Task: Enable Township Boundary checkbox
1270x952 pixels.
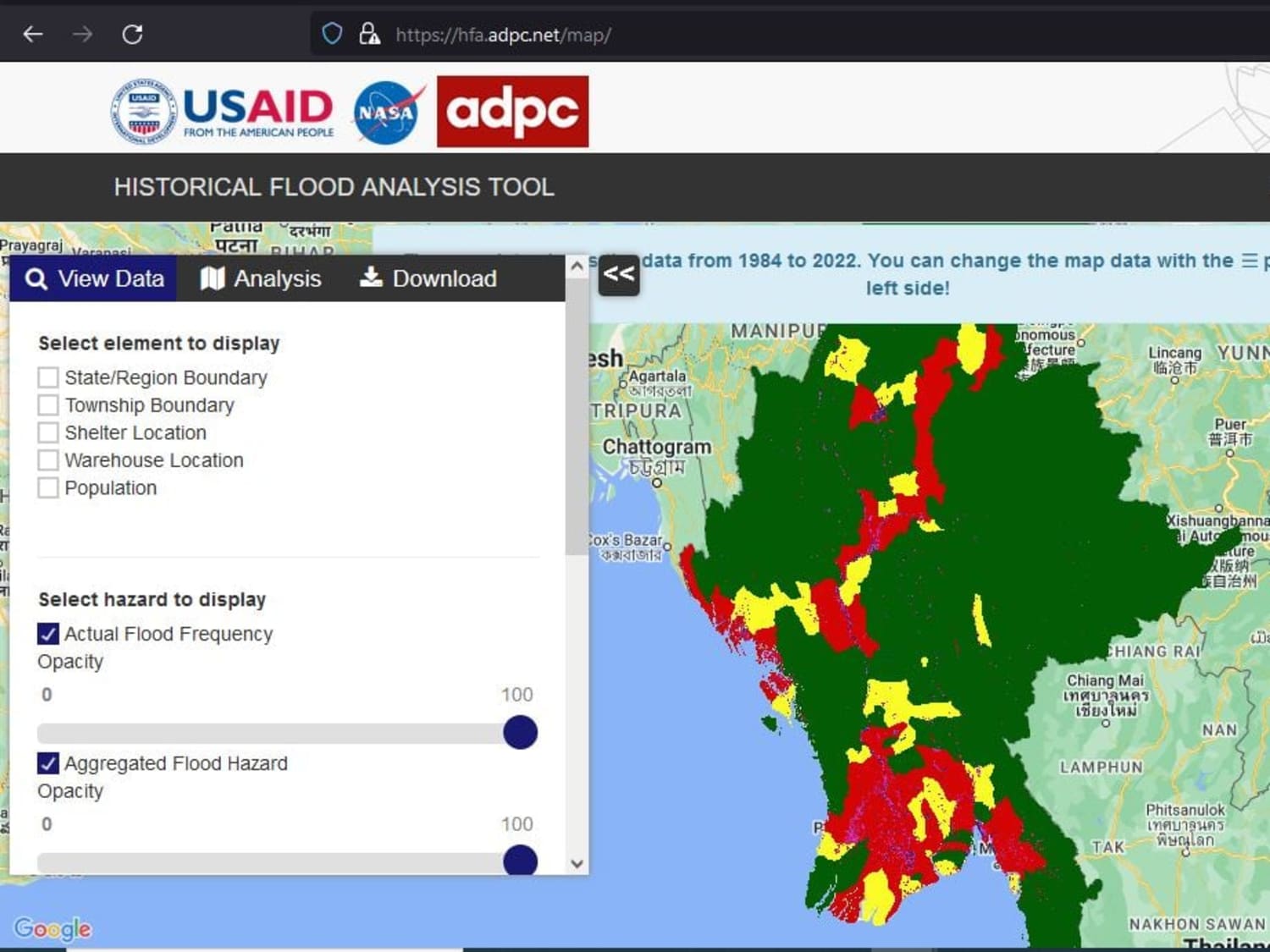Action: (x=48, y=405)
